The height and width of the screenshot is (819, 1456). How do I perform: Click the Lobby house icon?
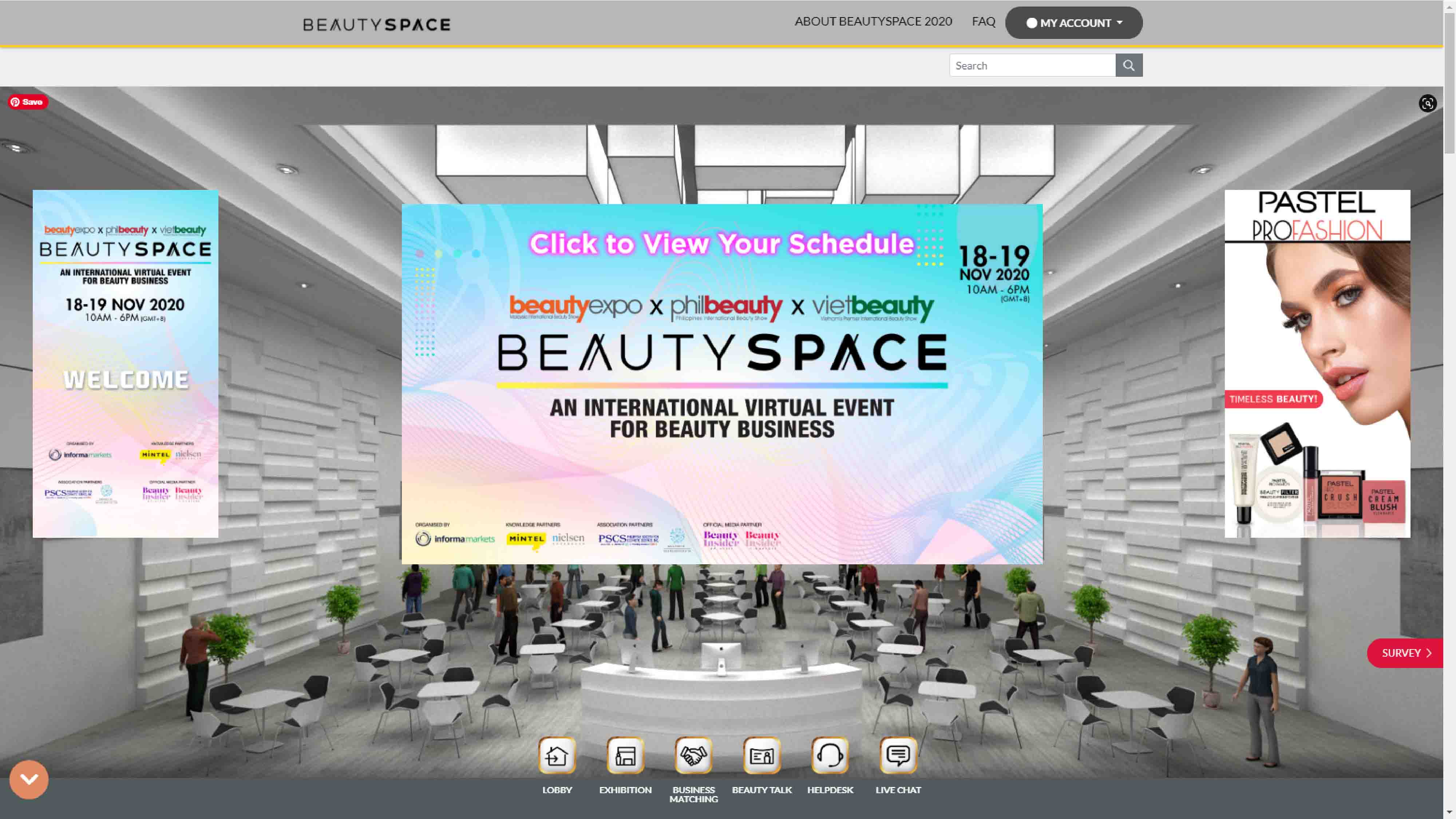[x=557, y=755]
